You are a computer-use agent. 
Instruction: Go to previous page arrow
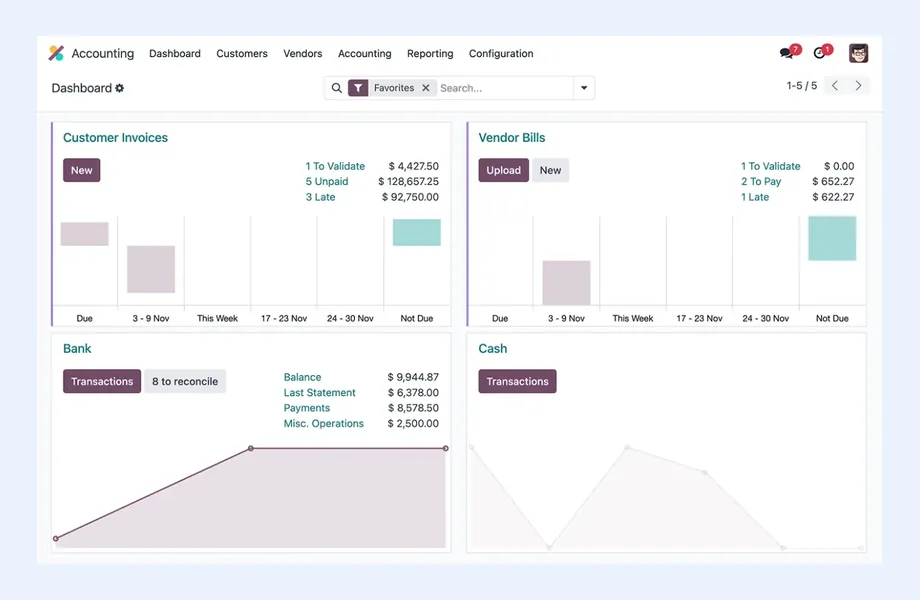835,86
